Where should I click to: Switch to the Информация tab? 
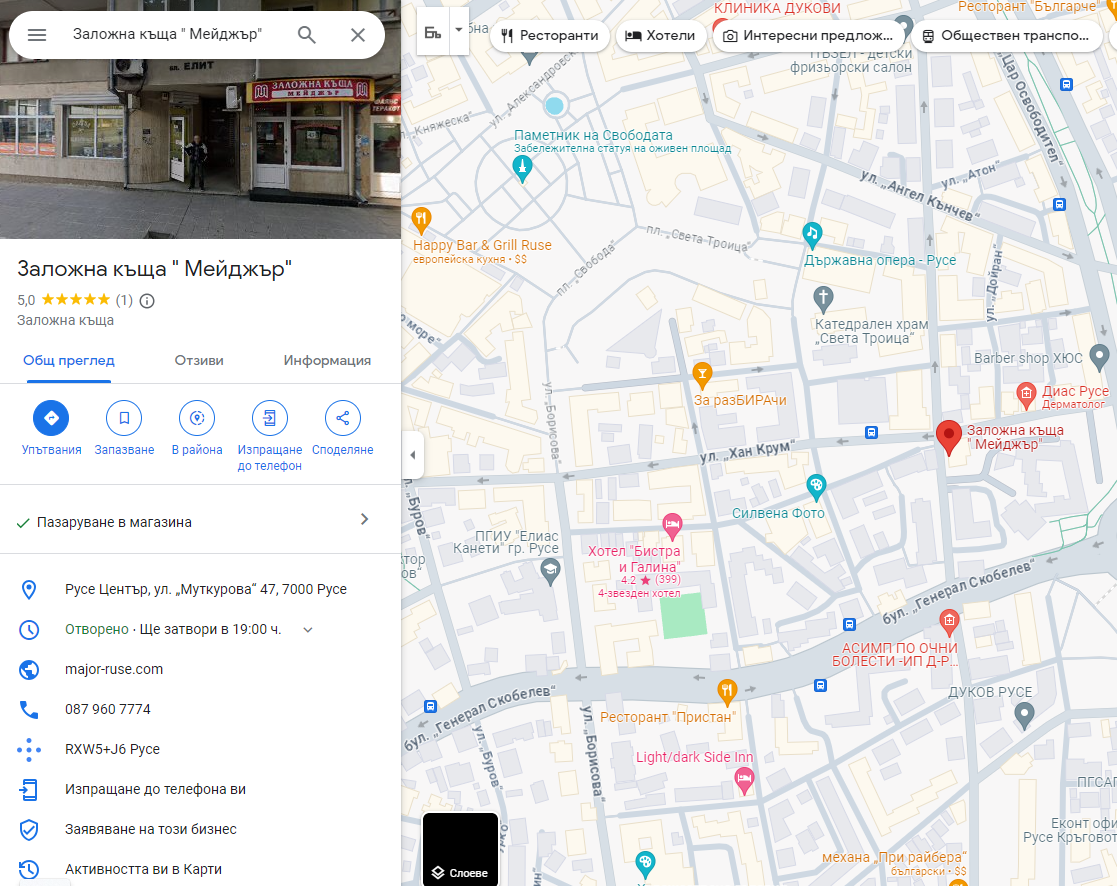(327, 360)
